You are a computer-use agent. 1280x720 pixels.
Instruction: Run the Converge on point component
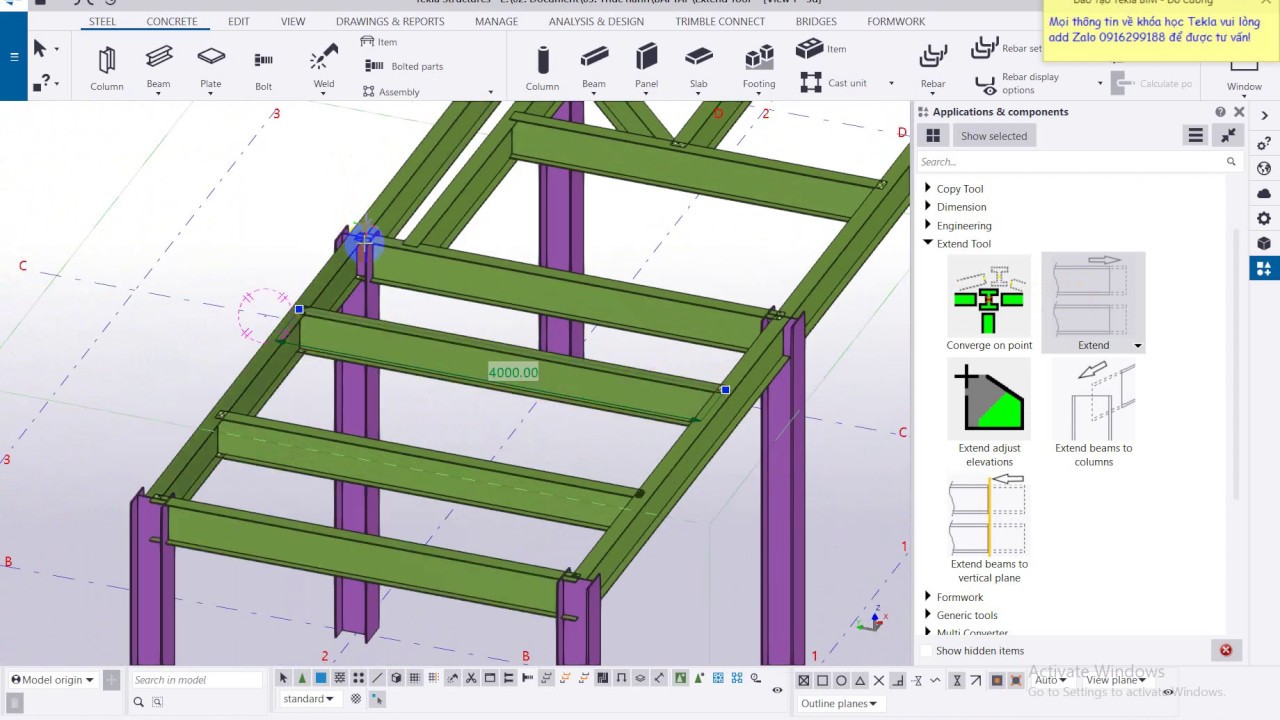coord(989,303)
